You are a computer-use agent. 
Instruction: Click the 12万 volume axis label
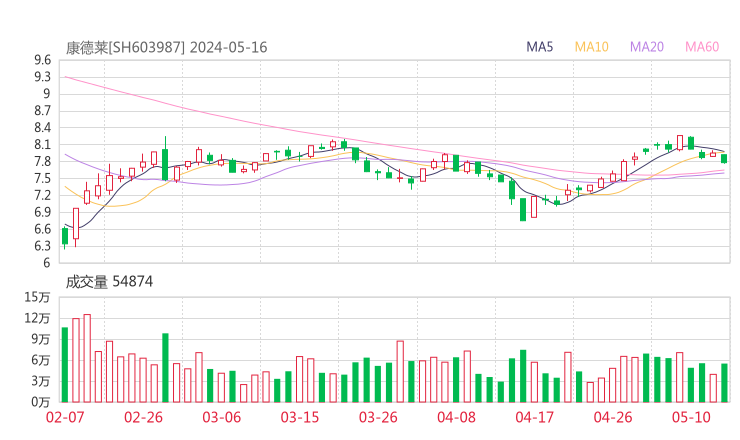coord(38,318)
